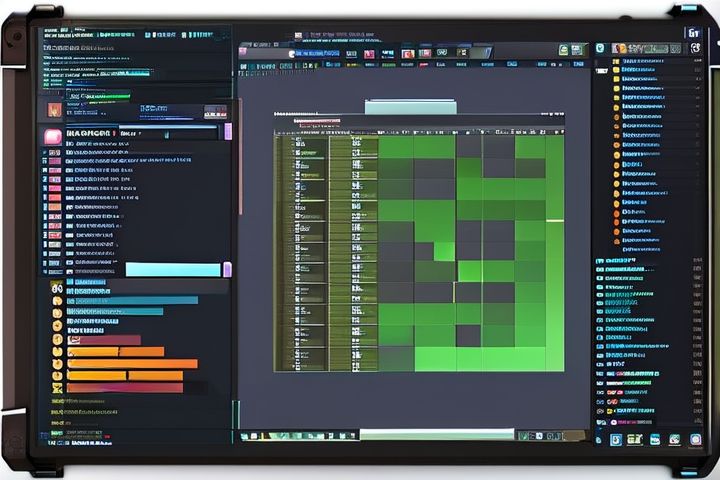The width and height of the screenshot is (720, 480).
Task: Click the orange thumbnail icon in left panel
Action: click(54, 110)
